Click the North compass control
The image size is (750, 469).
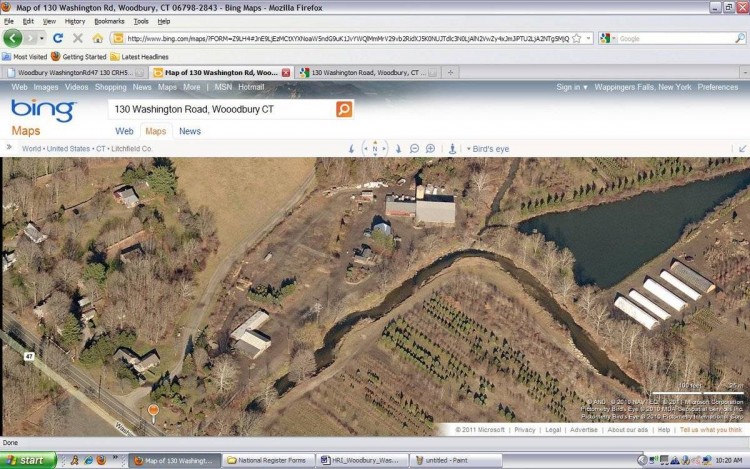[x=375, y=149]
